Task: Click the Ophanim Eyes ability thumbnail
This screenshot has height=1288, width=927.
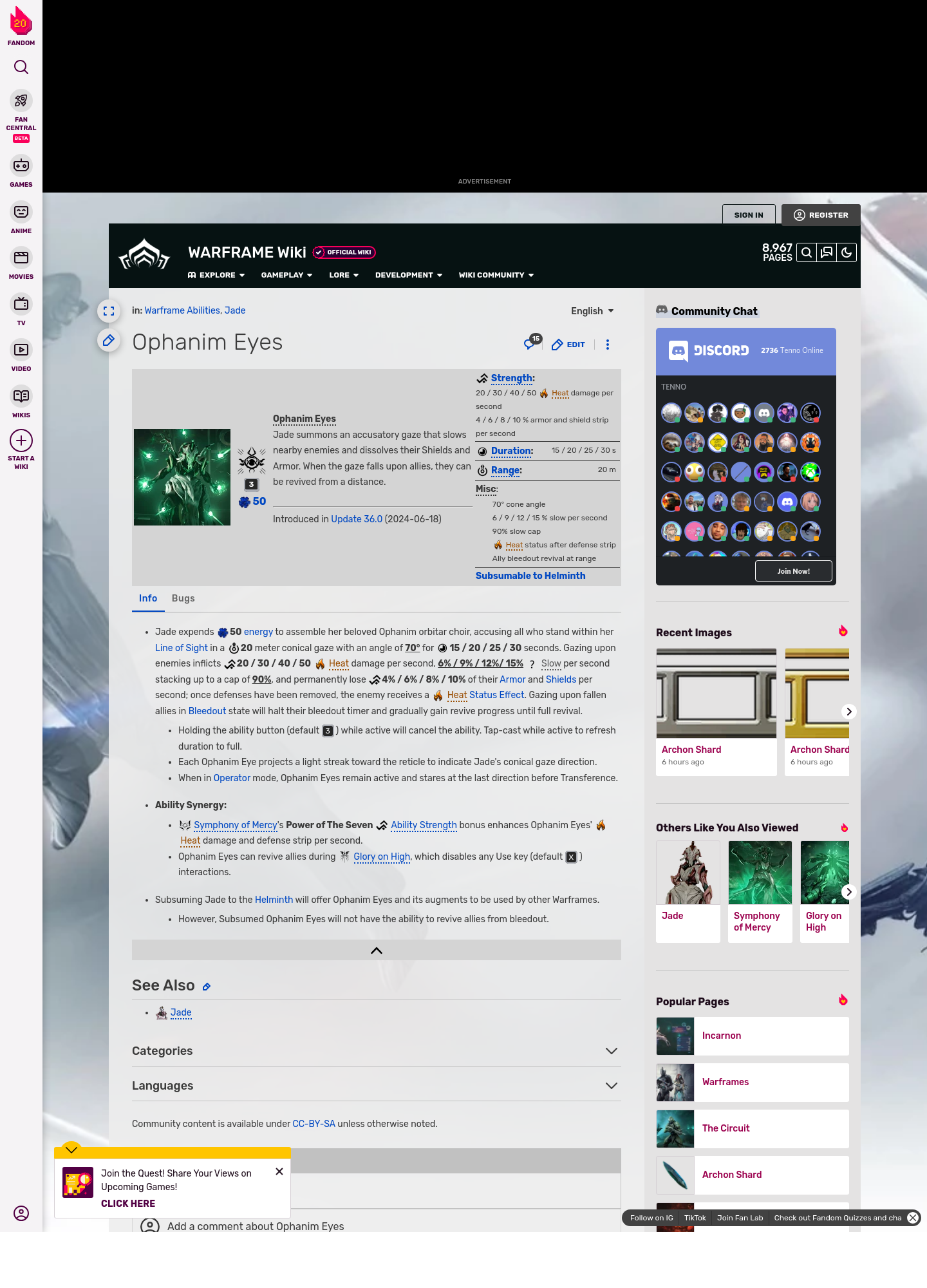Action: [182, 477]
